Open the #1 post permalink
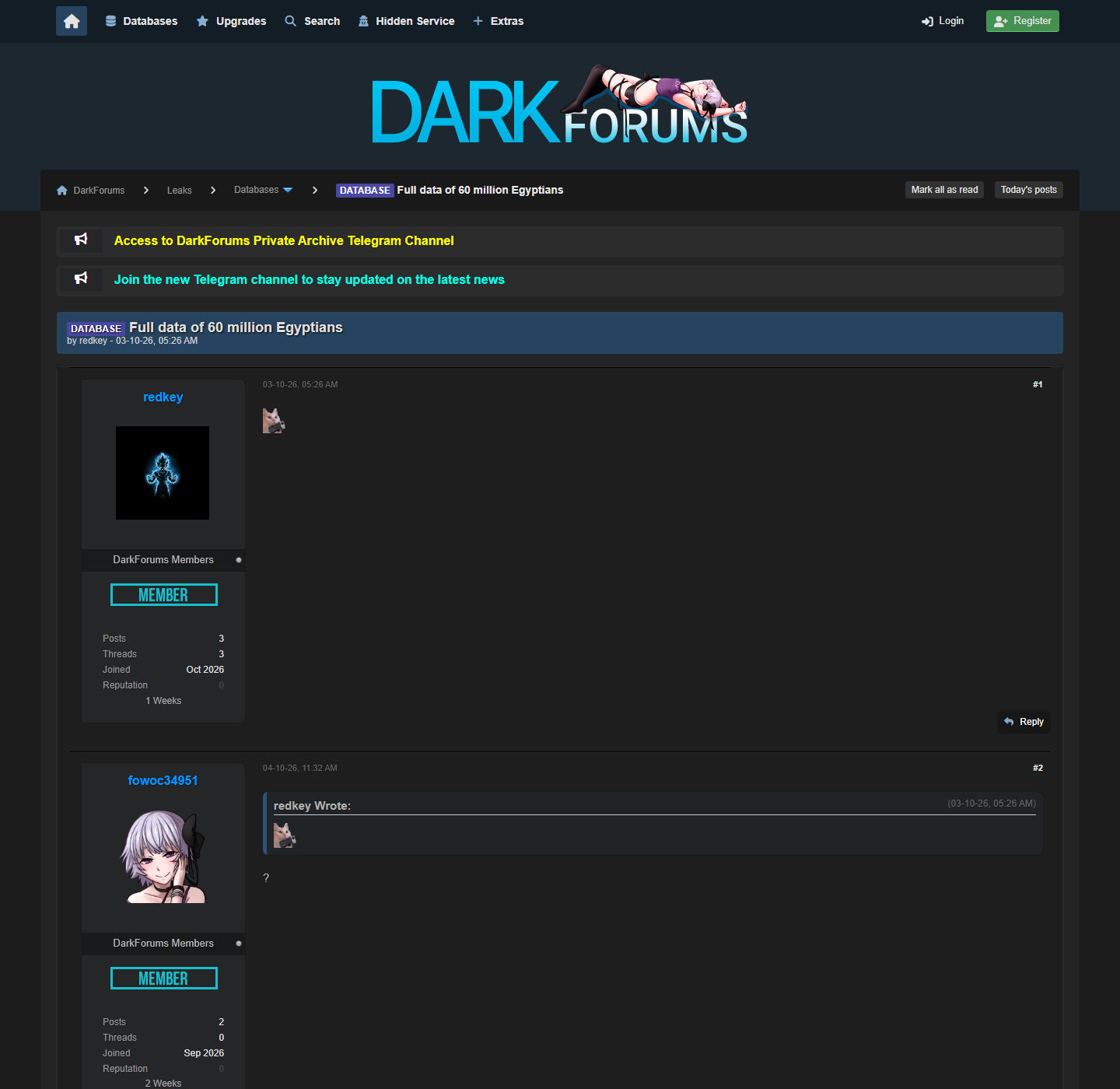The image size is (1120, 1089). tap(1038, 384)
